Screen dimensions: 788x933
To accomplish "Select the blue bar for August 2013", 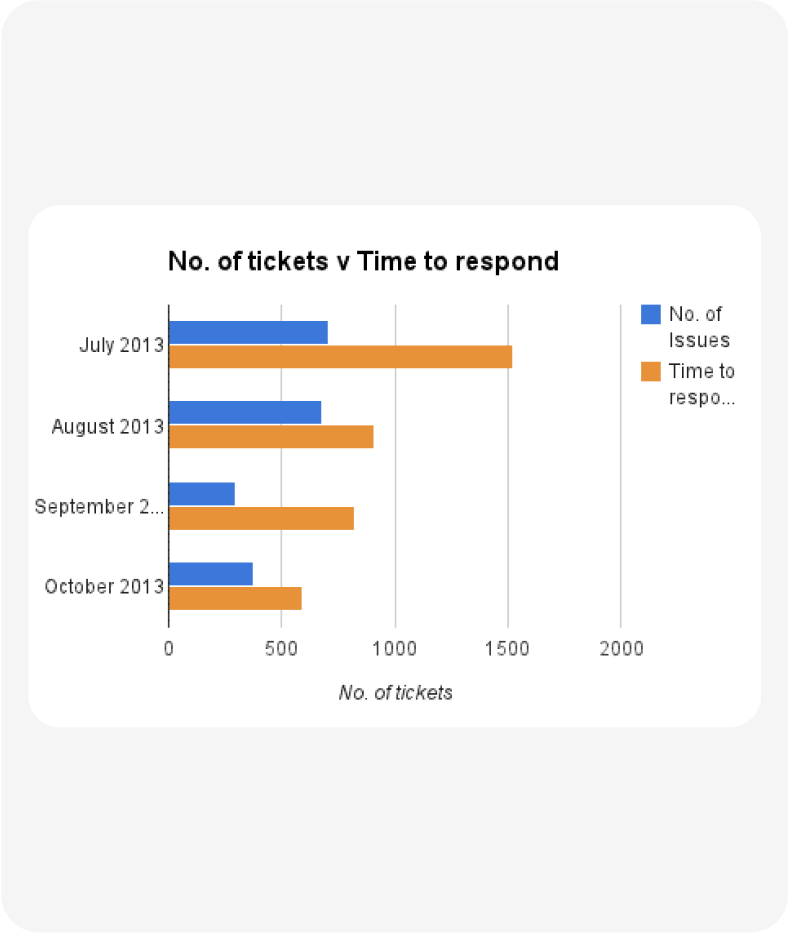I will tap(245, 412).
